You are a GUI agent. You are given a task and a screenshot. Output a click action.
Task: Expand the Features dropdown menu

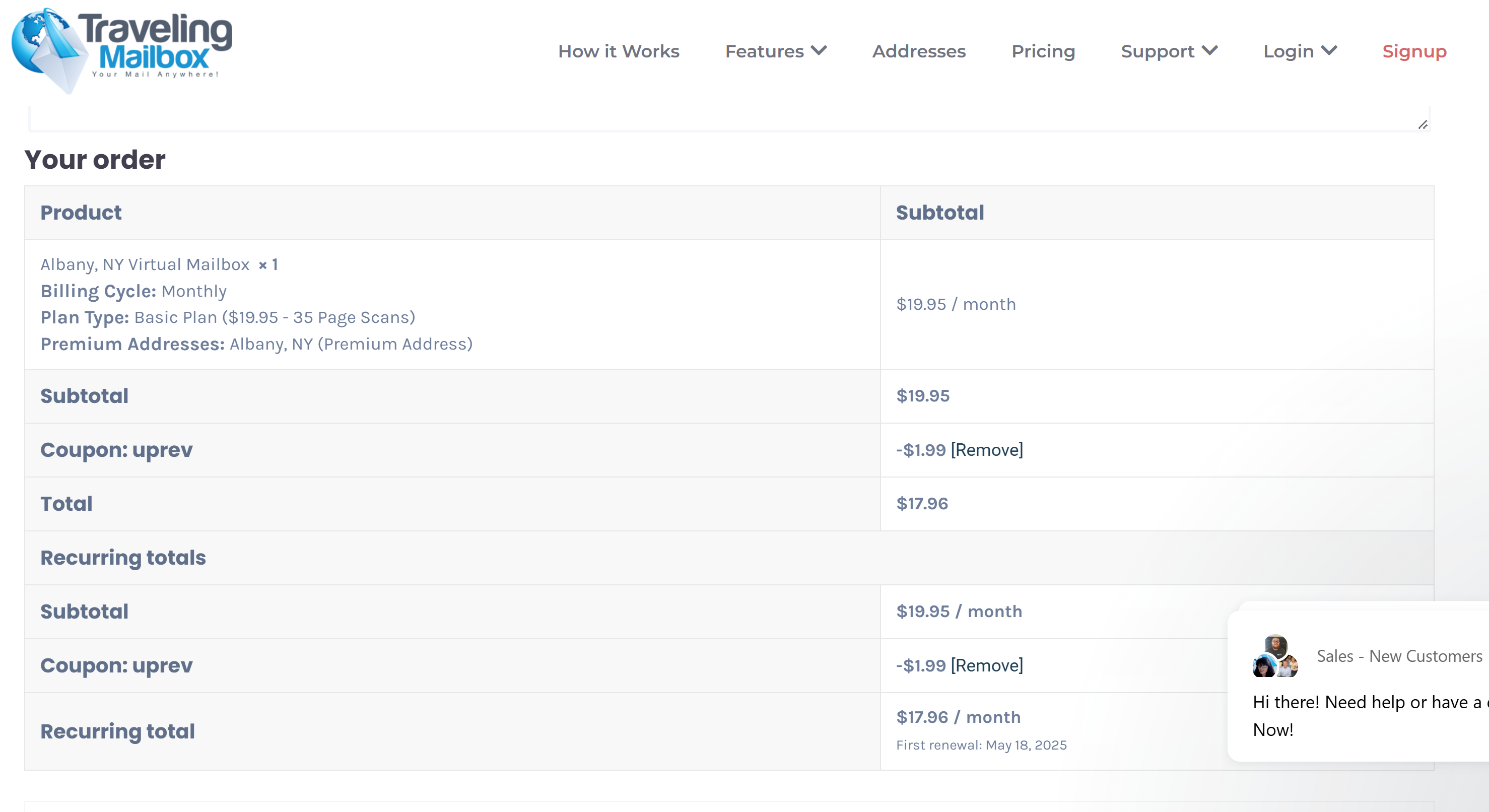(x=776, y=51)
